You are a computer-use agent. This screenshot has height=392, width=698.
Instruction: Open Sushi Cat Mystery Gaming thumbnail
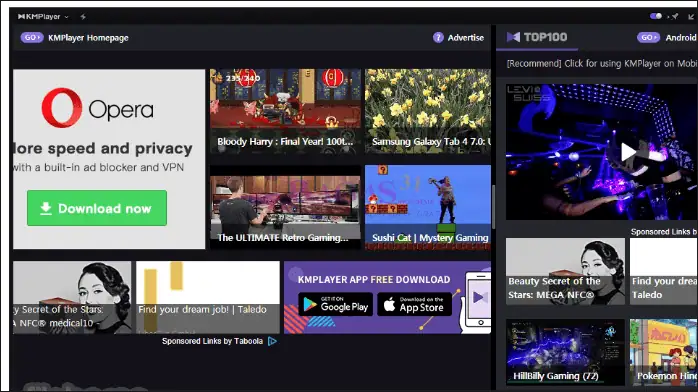(428, 207)
